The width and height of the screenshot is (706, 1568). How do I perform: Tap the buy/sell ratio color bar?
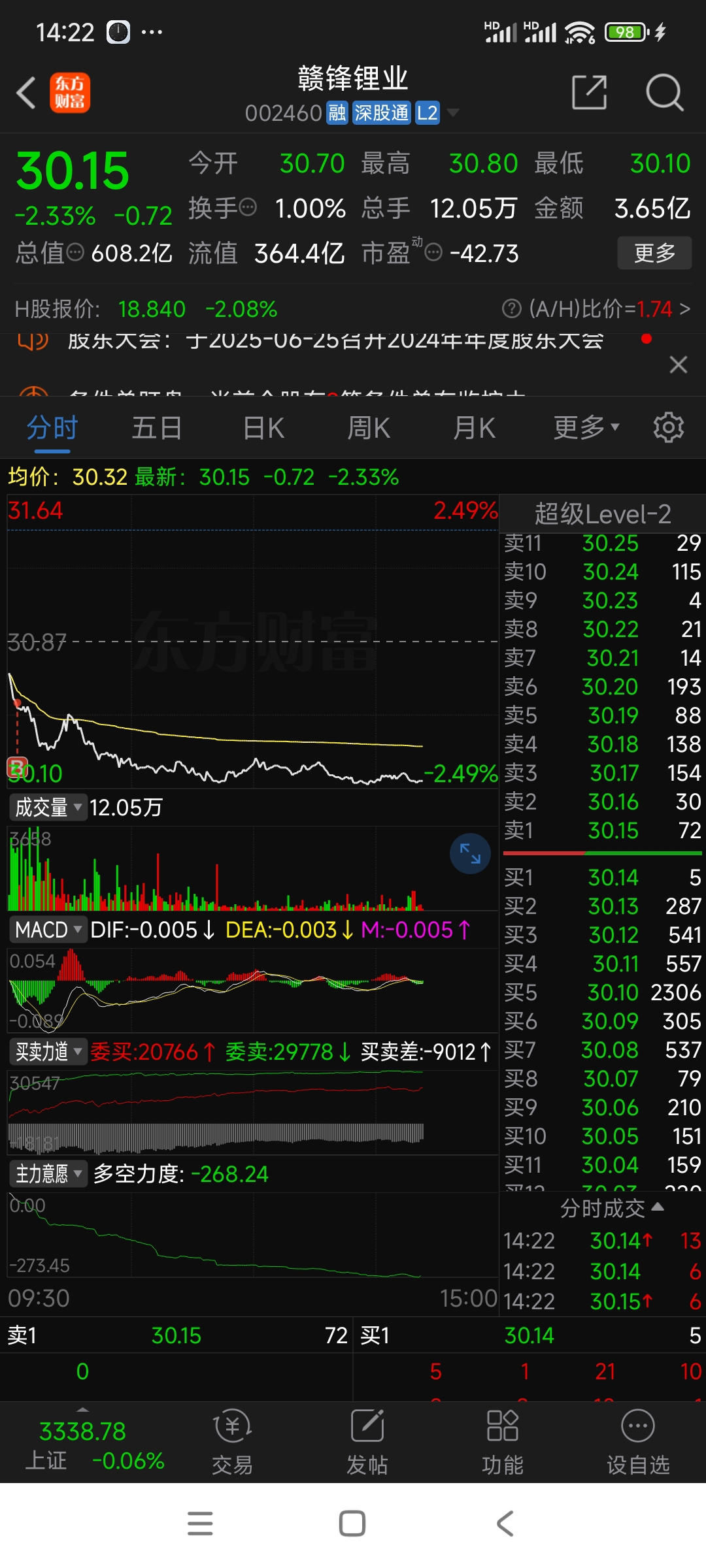602,853
